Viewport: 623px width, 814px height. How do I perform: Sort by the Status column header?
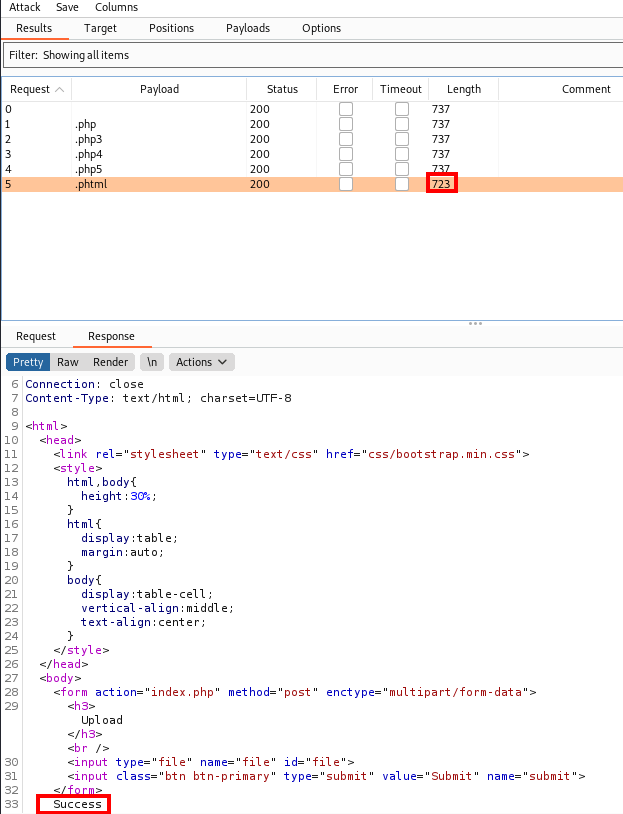tap(282, 89)
